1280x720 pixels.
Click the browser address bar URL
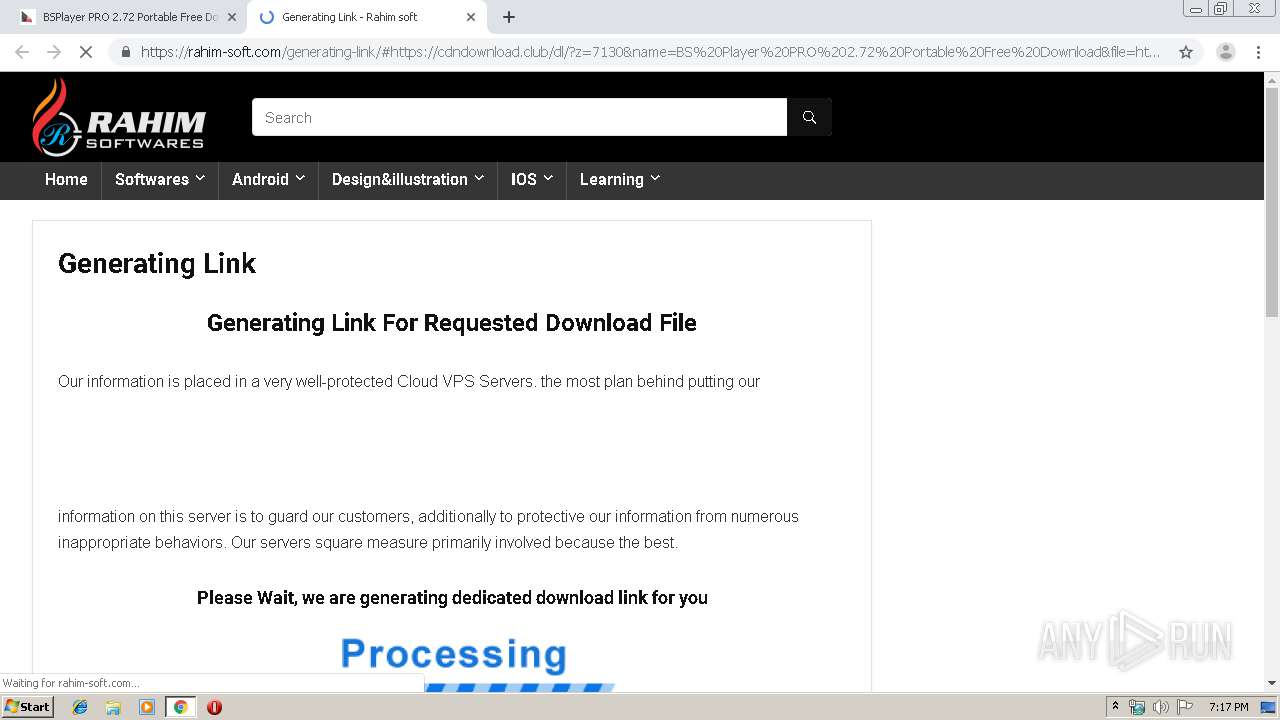(x=650, y=52)
